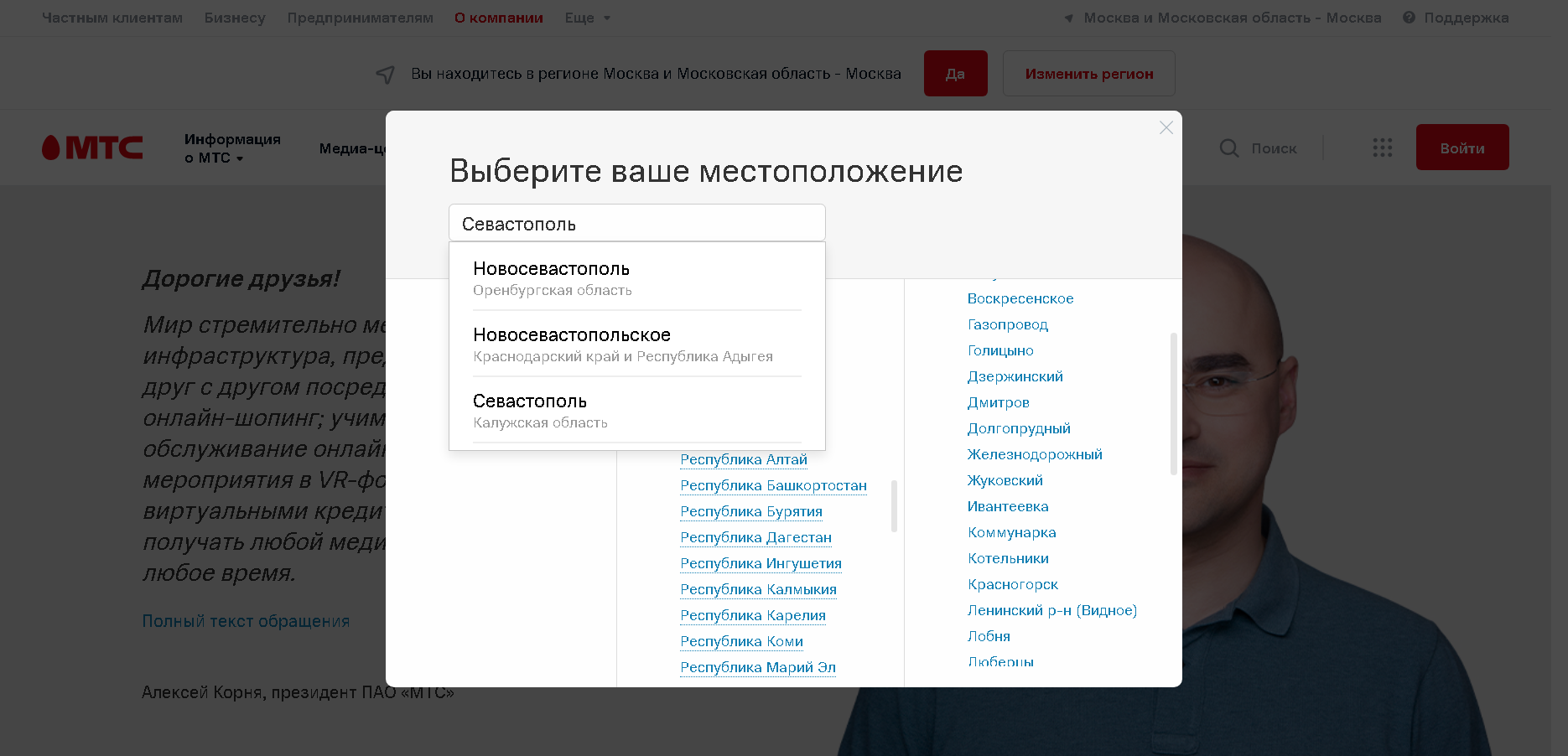Select city Голицыно

[1000, 350]
